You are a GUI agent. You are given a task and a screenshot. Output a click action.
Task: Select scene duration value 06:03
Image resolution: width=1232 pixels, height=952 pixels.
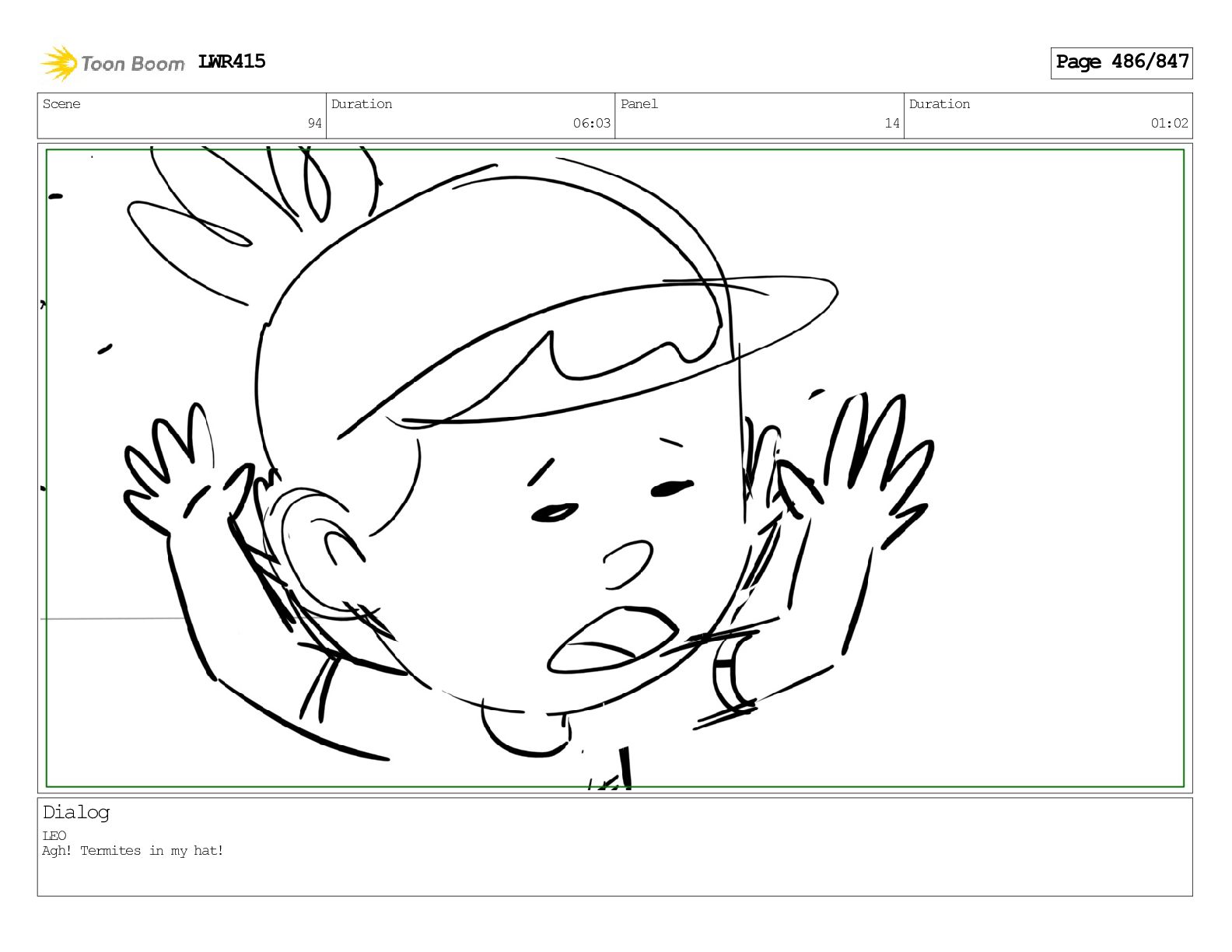[592, 123]
